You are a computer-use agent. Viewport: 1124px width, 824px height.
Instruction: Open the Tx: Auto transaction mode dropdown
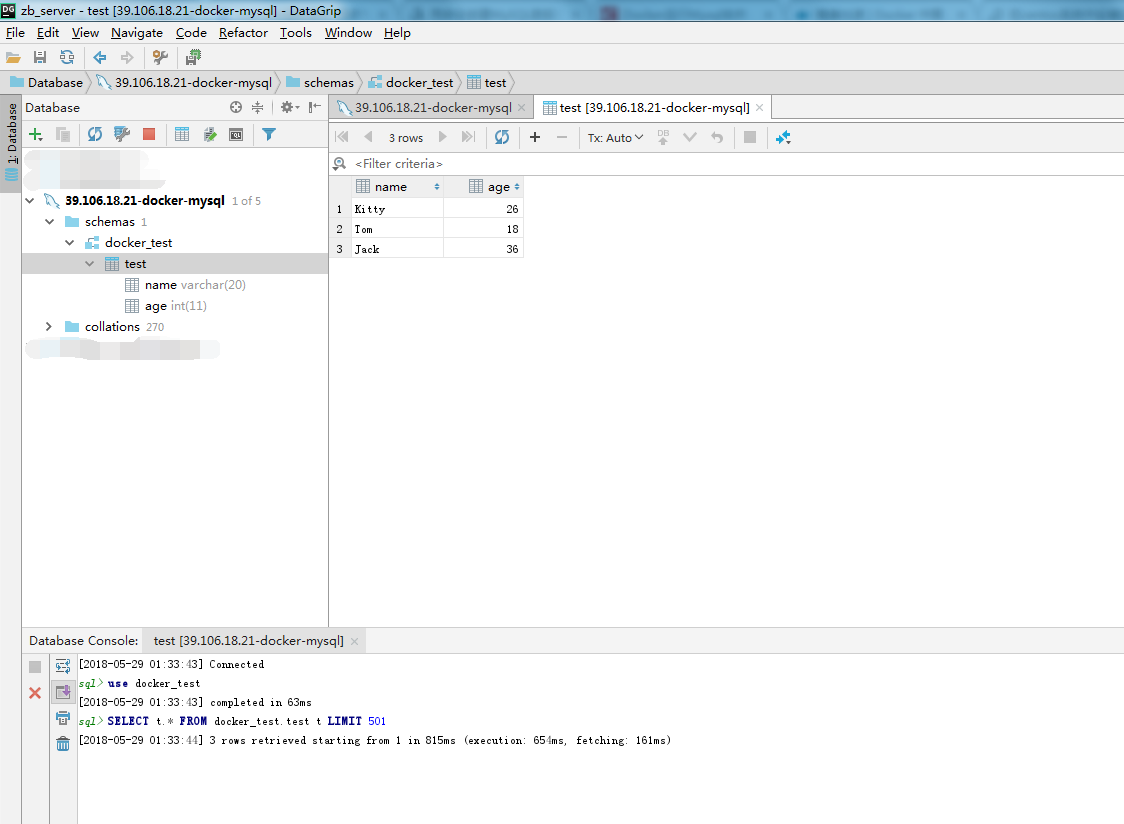coord(615,138)
